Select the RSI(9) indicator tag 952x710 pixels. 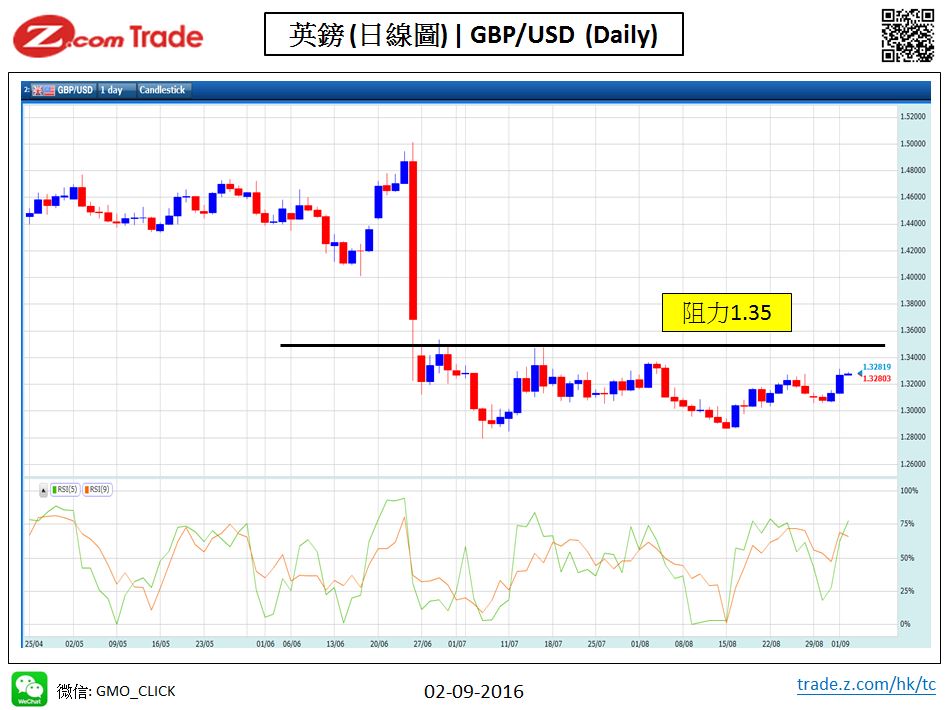click(x=97, y=490)
